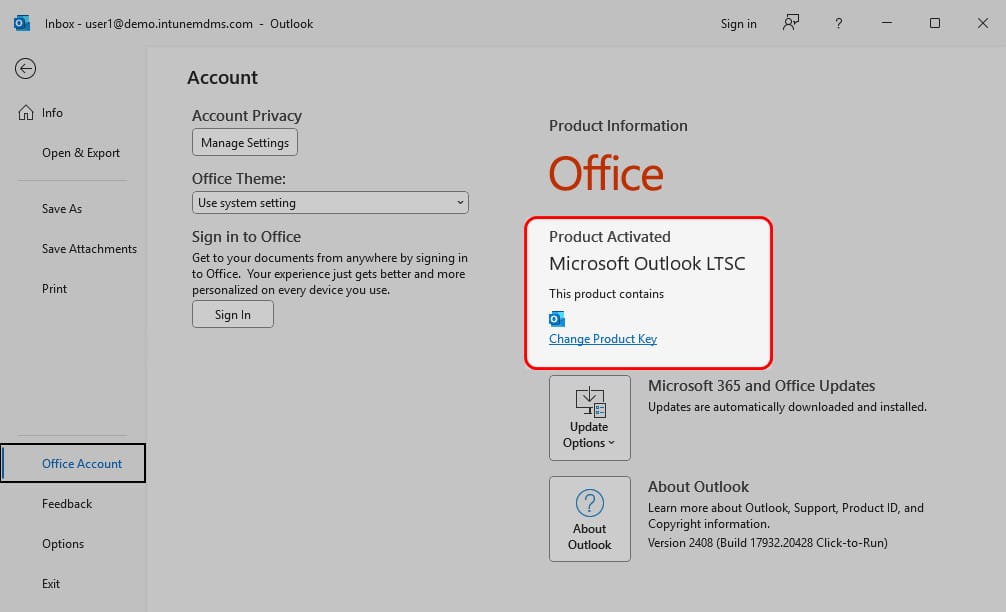Click the Info home icon

coord(26,113)
